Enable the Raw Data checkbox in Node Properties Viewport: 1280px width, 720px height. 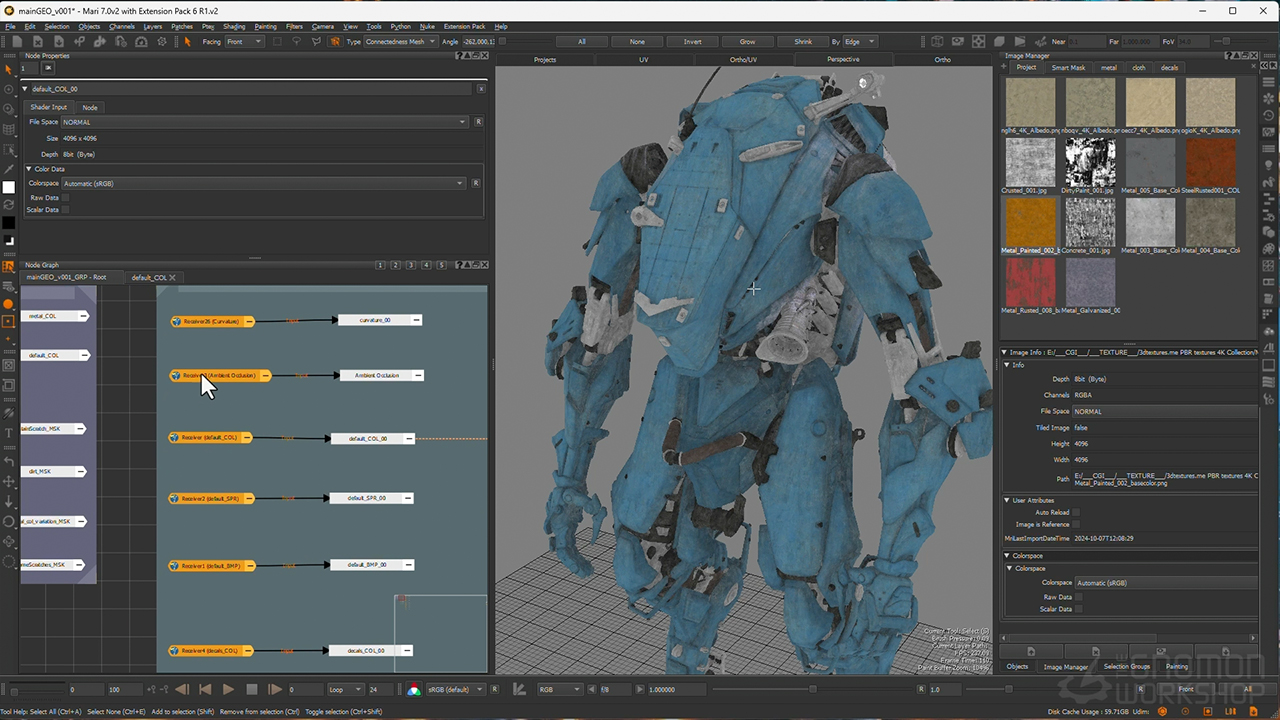66,198
